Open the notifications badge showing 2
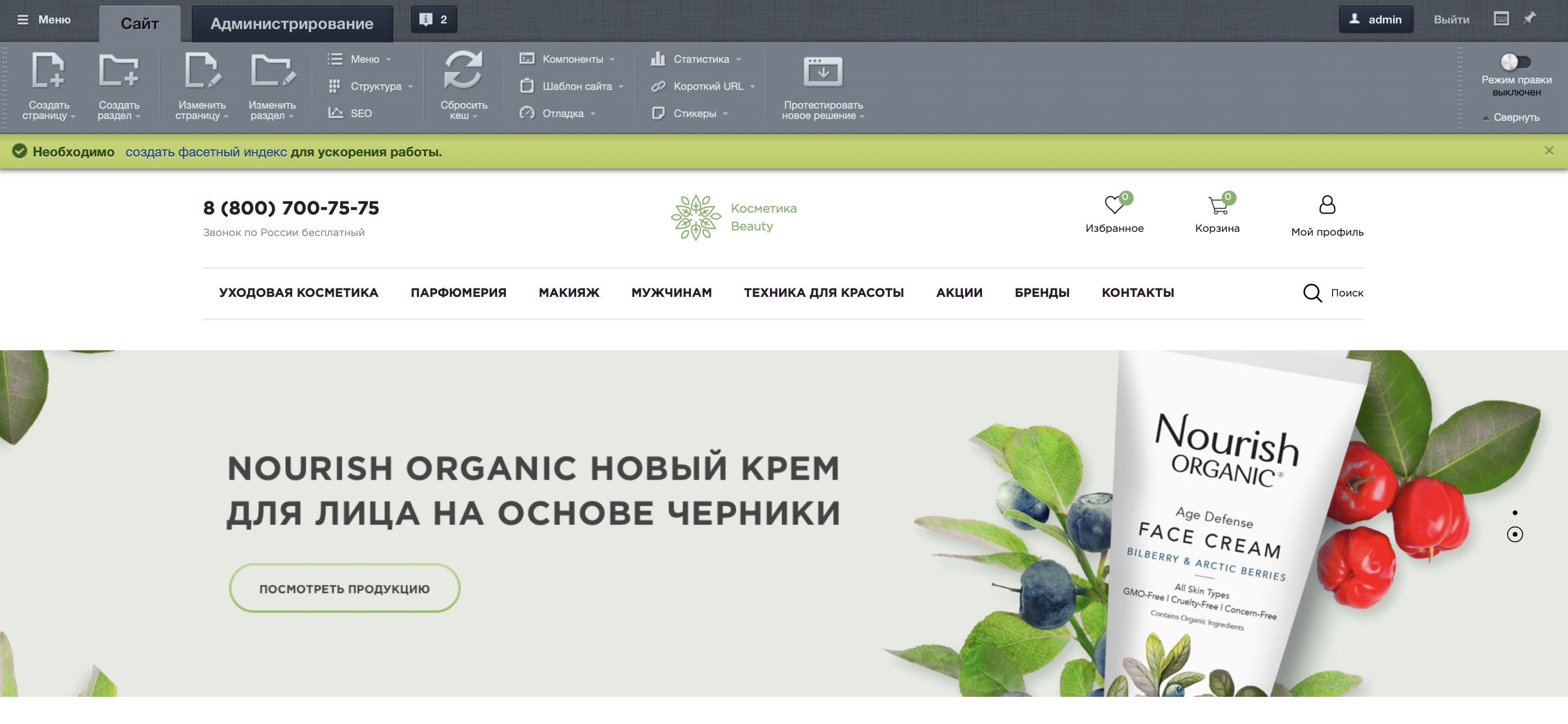 [433, 20]
